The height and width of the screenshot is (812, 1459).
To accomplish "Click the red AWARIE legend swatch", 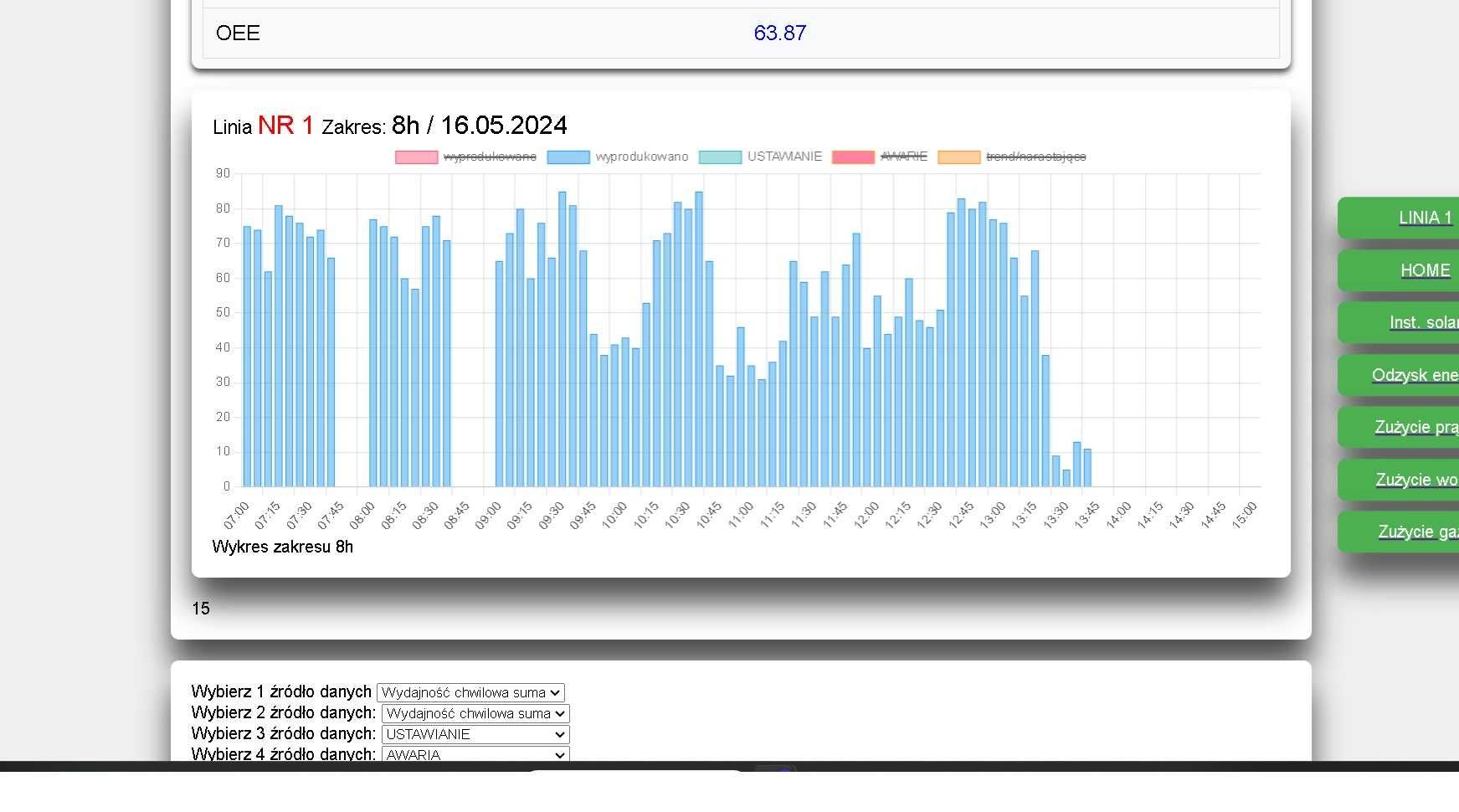I will click(x=853, y=157).
